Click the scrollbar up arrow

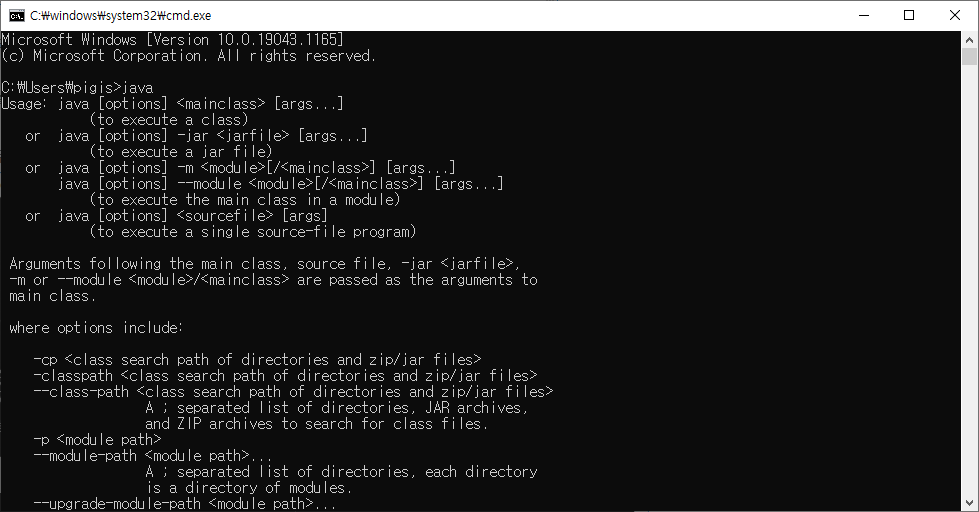tap(969, 39)
